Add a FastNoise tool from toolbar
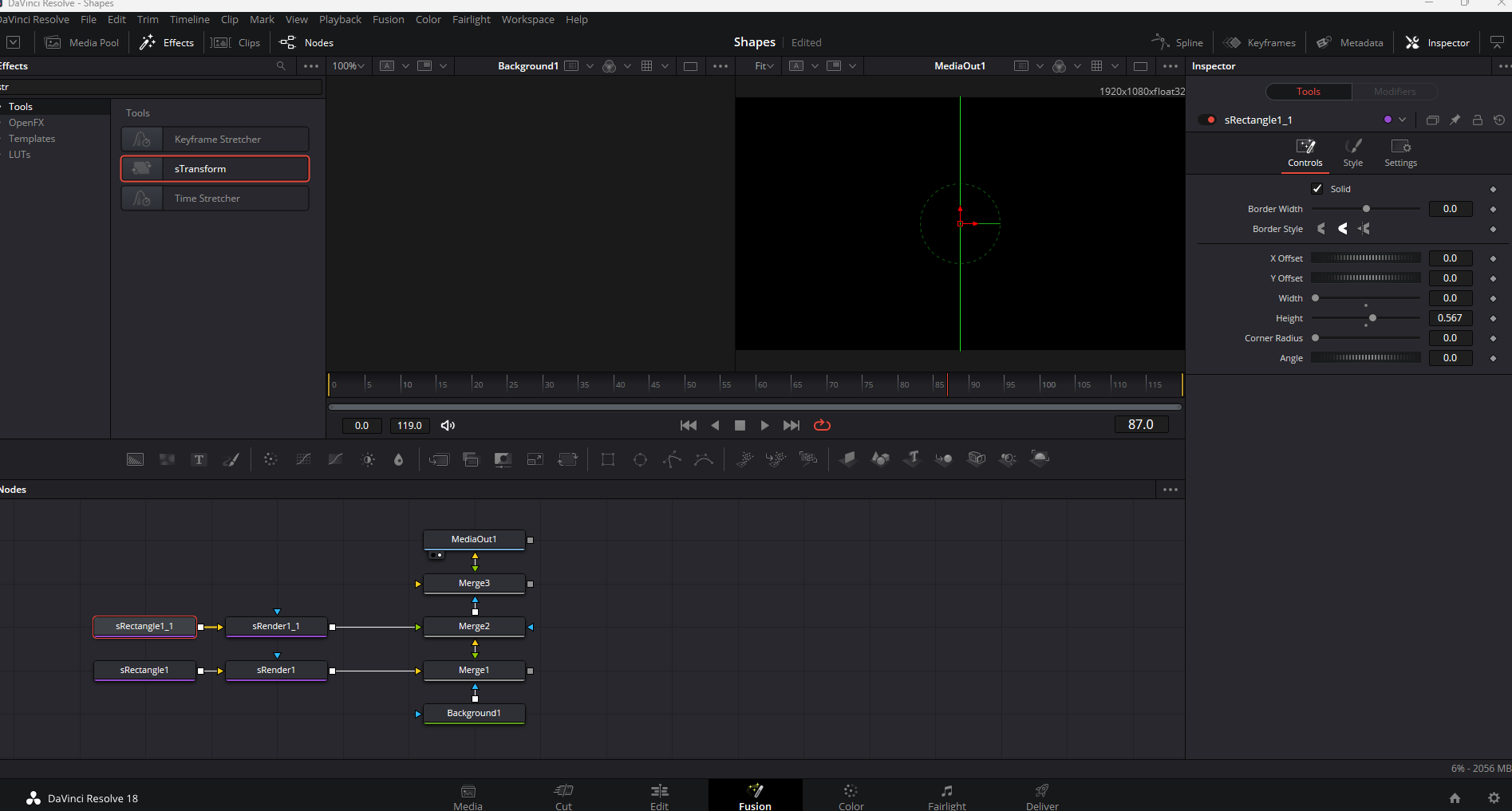This screenshot has height=811, width=1512. pyautogui.click(x=167, y=459)
